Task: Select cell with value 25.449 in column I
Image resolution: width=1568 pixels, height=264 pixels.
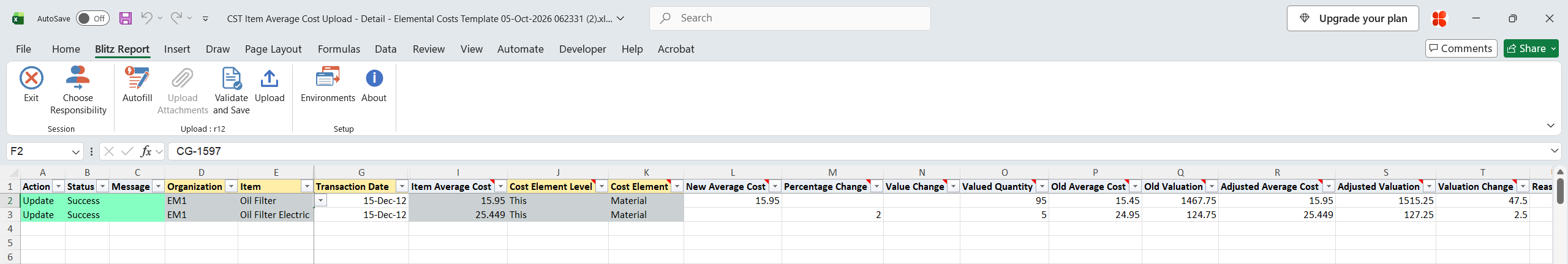Action: coord(458,215)
